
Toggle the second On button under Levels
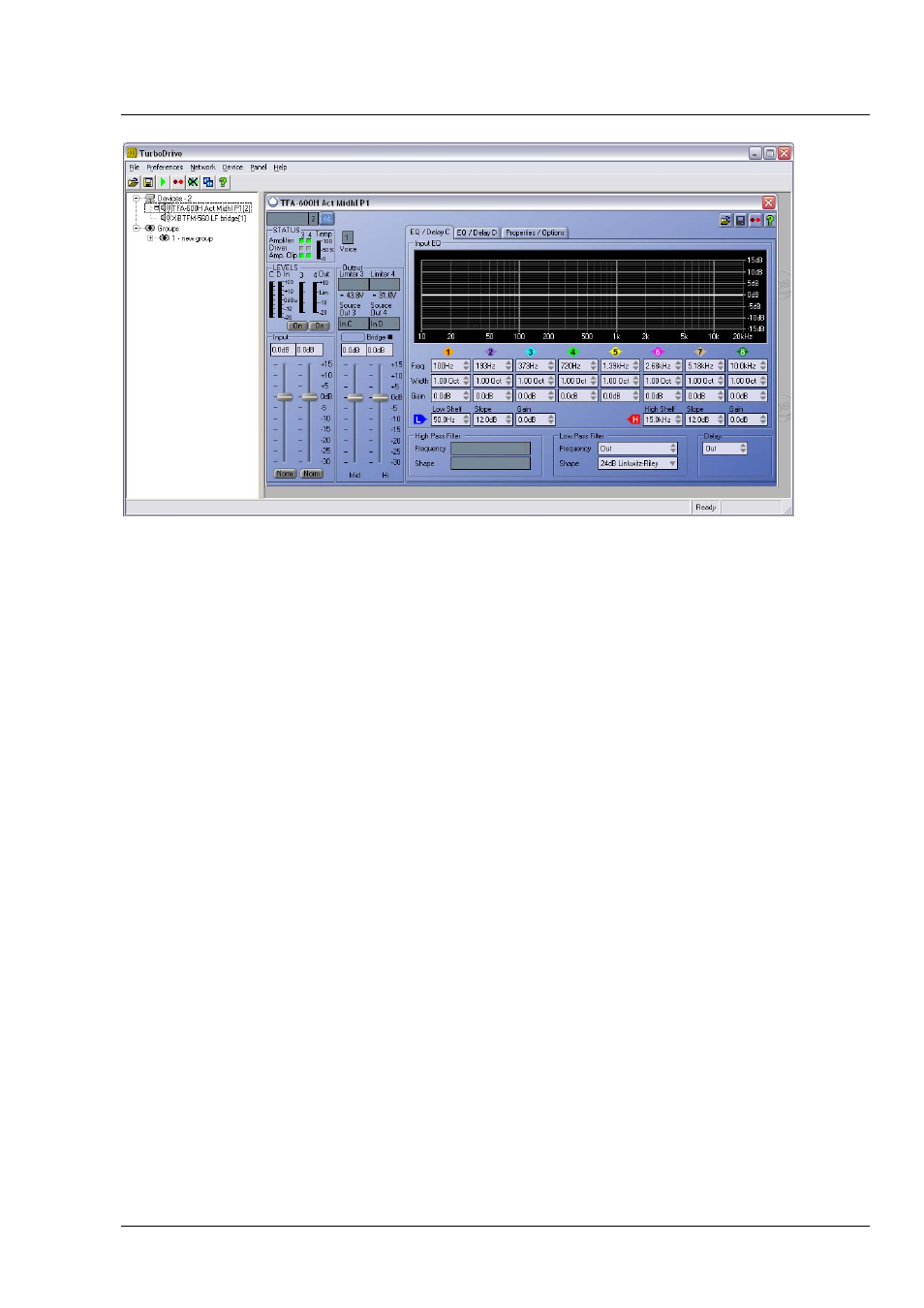[320, 326]
